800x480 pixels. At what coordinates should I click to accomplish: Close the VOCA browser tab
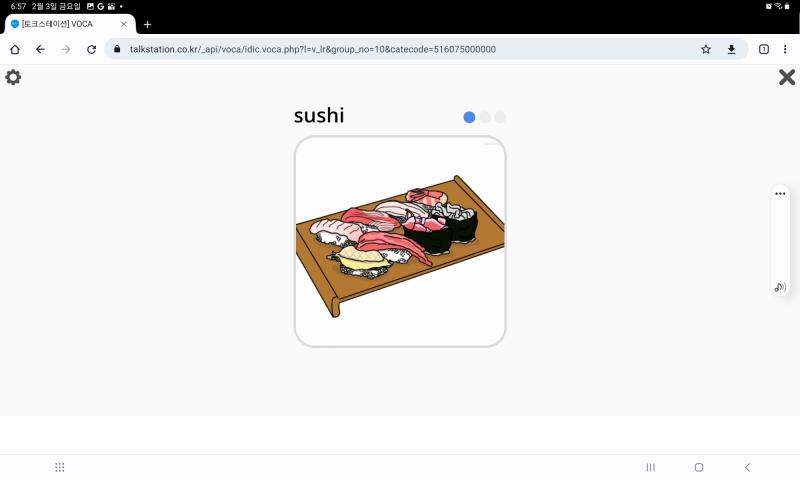123,24
